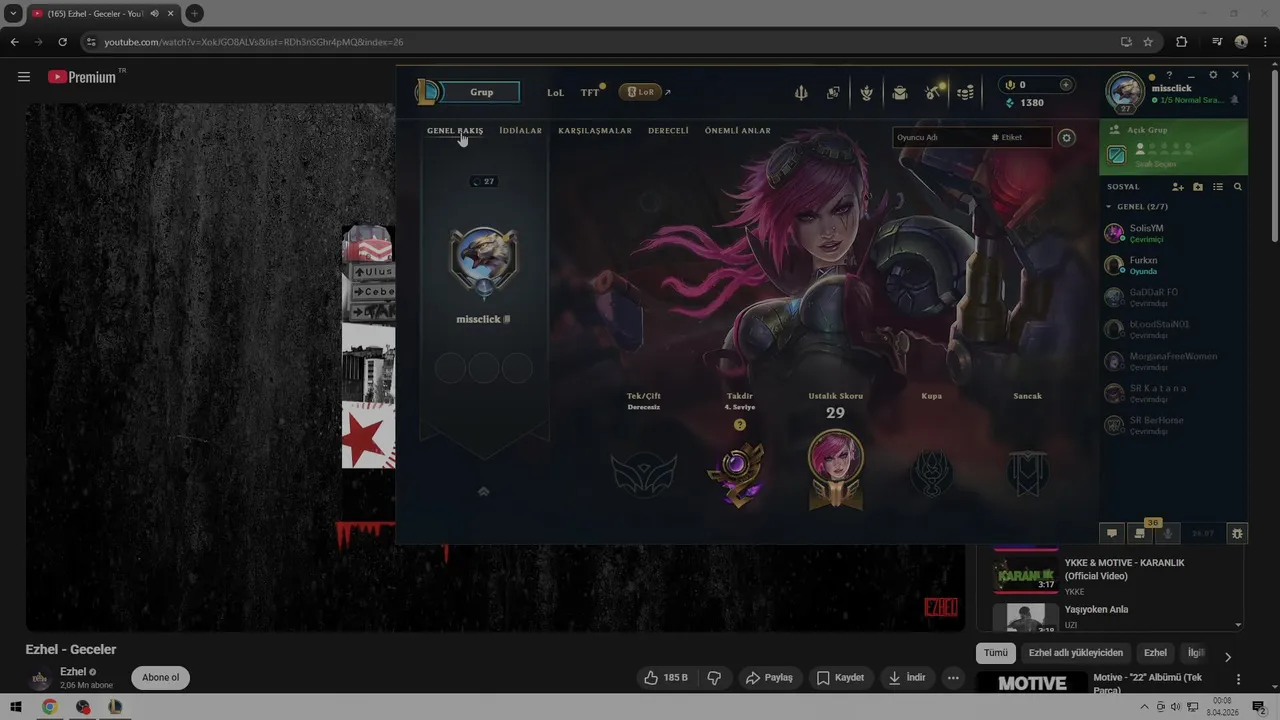Click the Paylaş share button
The height and width of the screenshot is (720, 1280).
(769, 677)
